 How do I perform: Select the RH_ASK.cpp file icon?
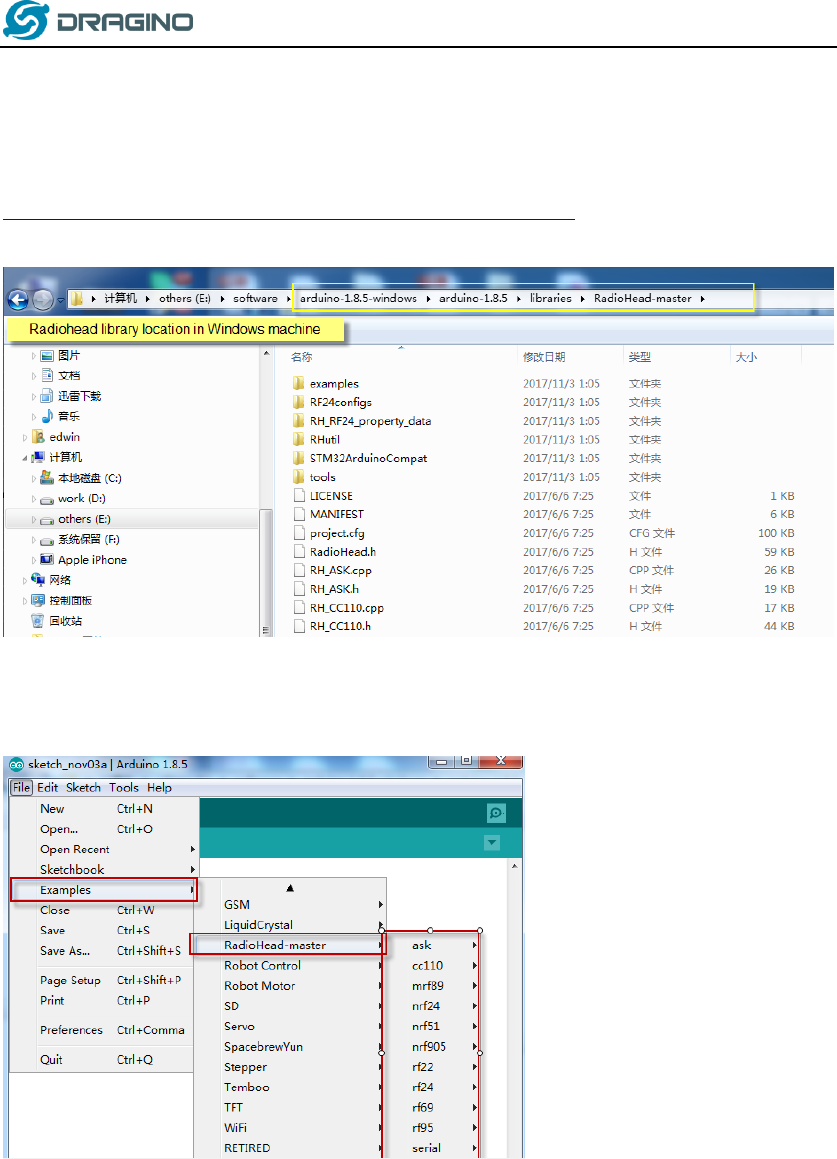coord(299,570)
